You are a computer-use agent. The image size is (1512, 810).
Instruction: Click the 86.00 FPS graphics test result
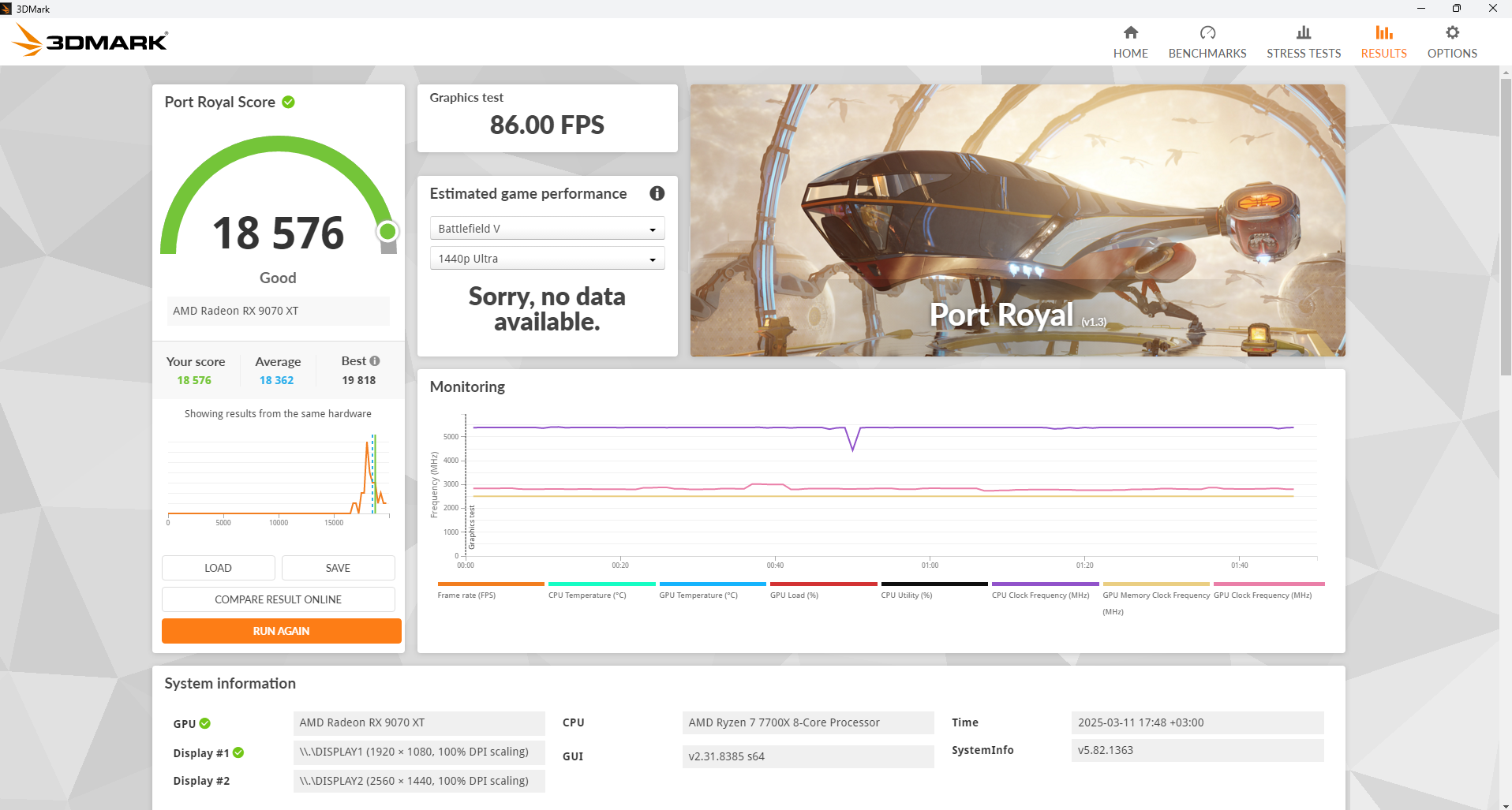547,125
